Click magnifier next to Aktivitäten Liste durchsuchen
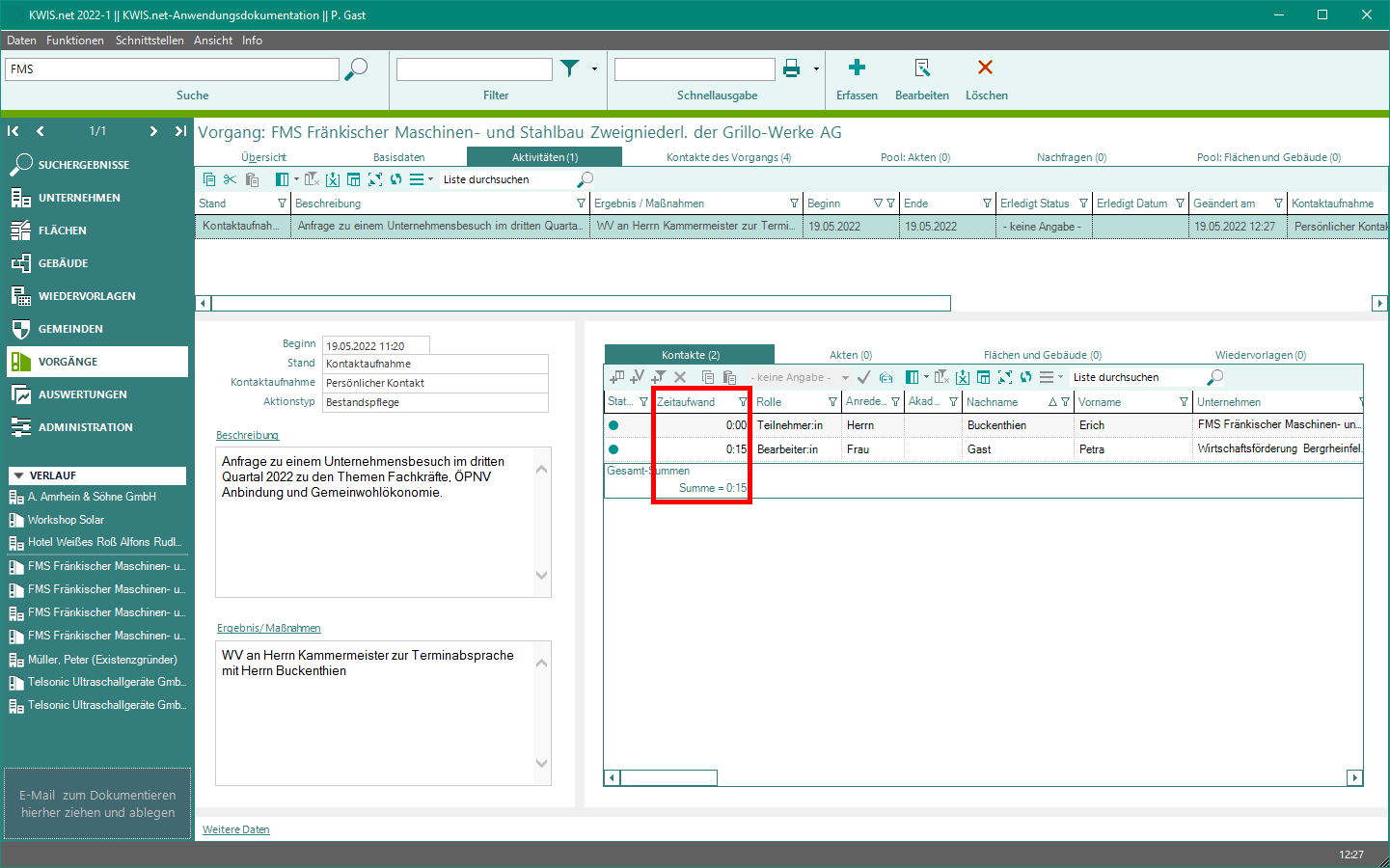This screenshot has height=868, width=1390. (585, 179)
